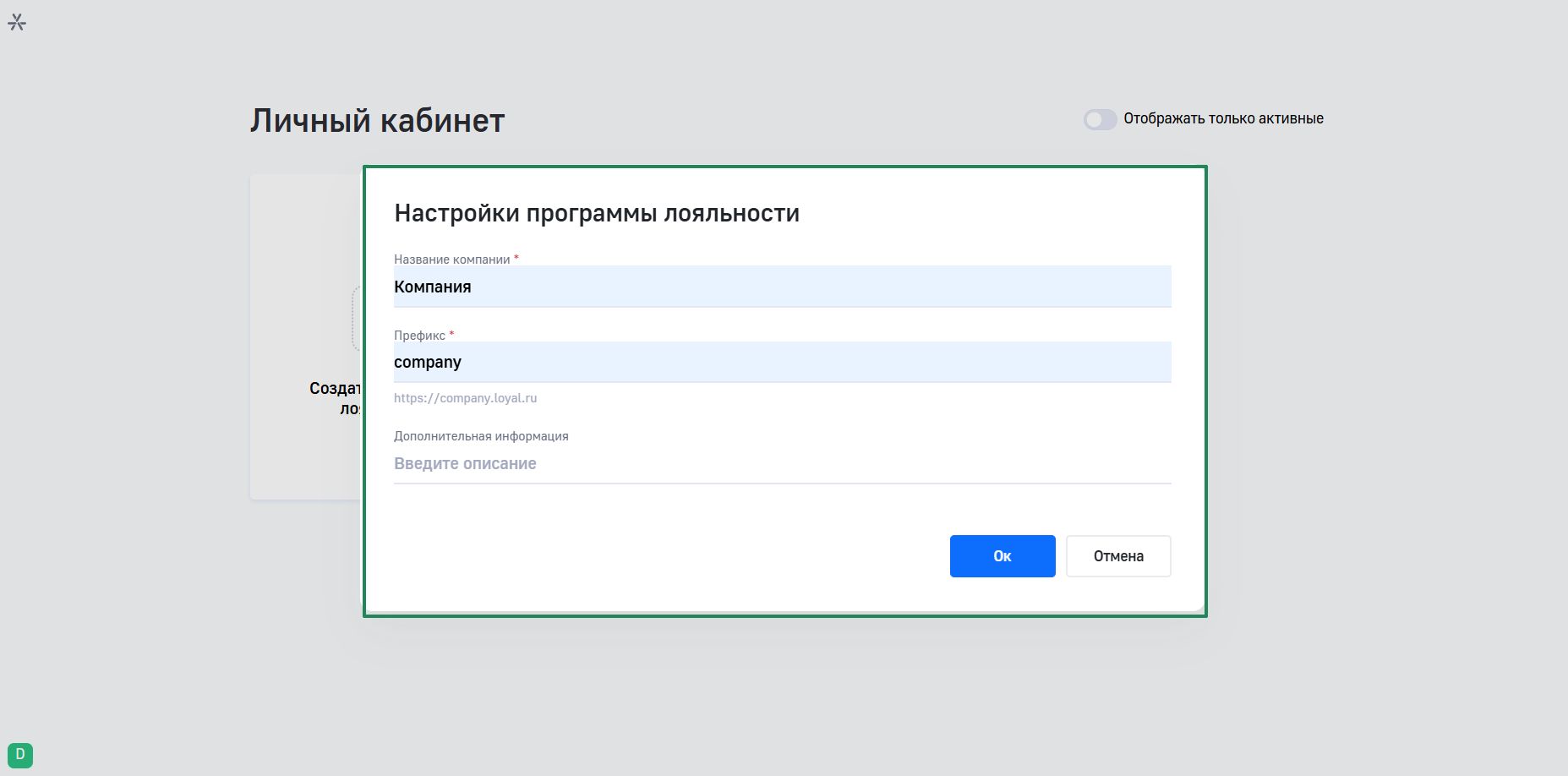
Task: Click the red asterisk beside Название компании
Action: [x=516, y=259]
